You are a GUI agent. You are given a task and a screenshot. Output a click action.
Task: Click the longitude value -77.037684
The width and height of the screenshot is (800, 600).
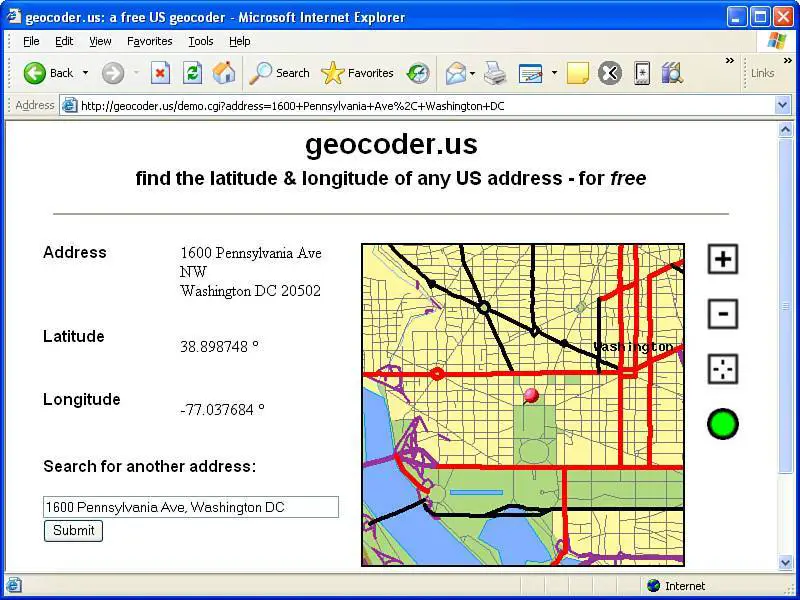coord(222,410)
